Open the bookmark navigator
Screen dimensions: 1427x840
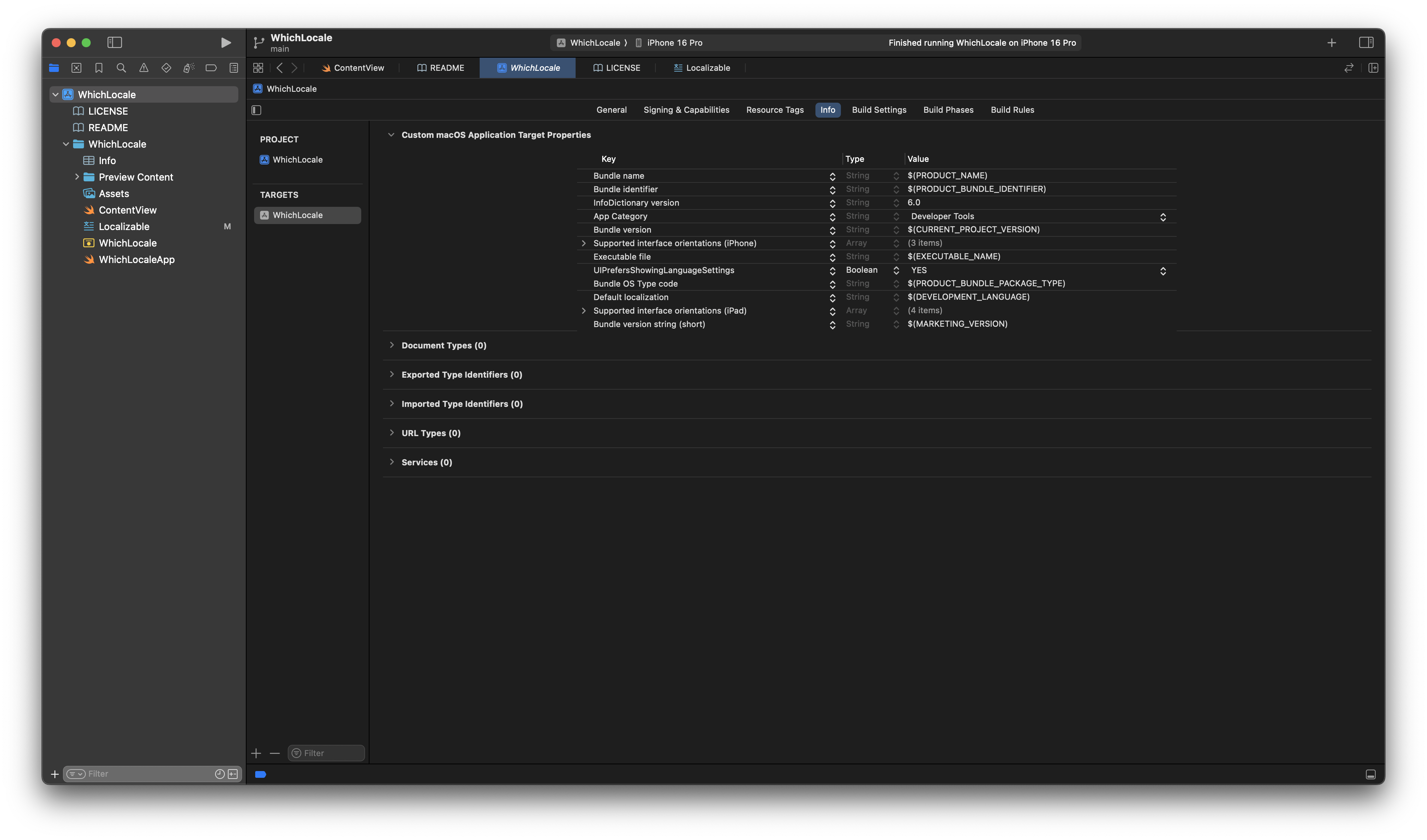pyautogui.click(x=99, y=68)
